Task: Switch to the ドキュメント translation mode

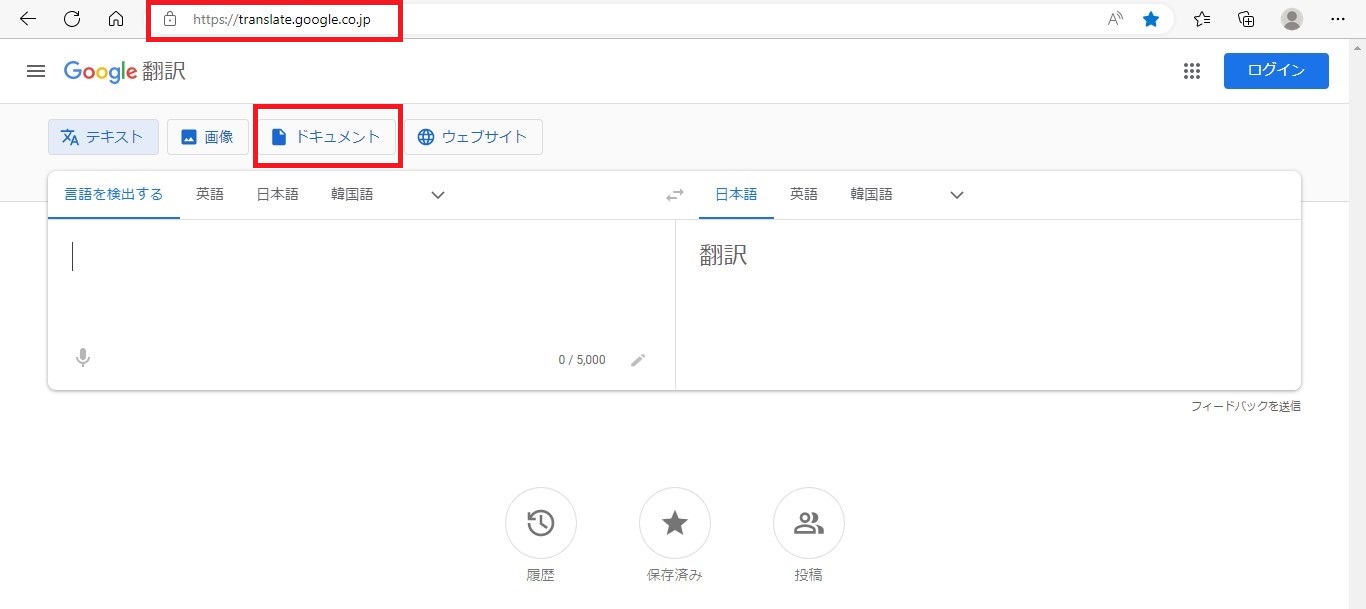Action: point(326,137)
